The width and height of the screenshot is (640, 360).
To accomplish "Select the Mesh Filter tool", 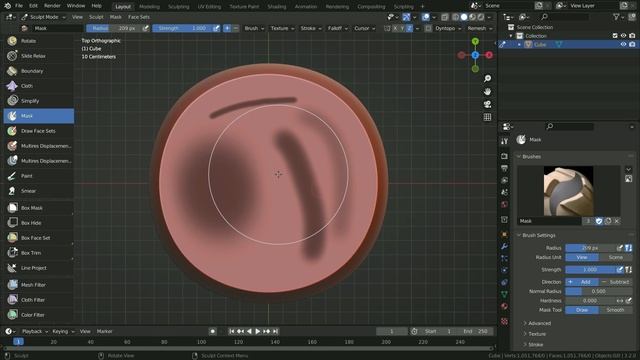I will pos(39,285).
